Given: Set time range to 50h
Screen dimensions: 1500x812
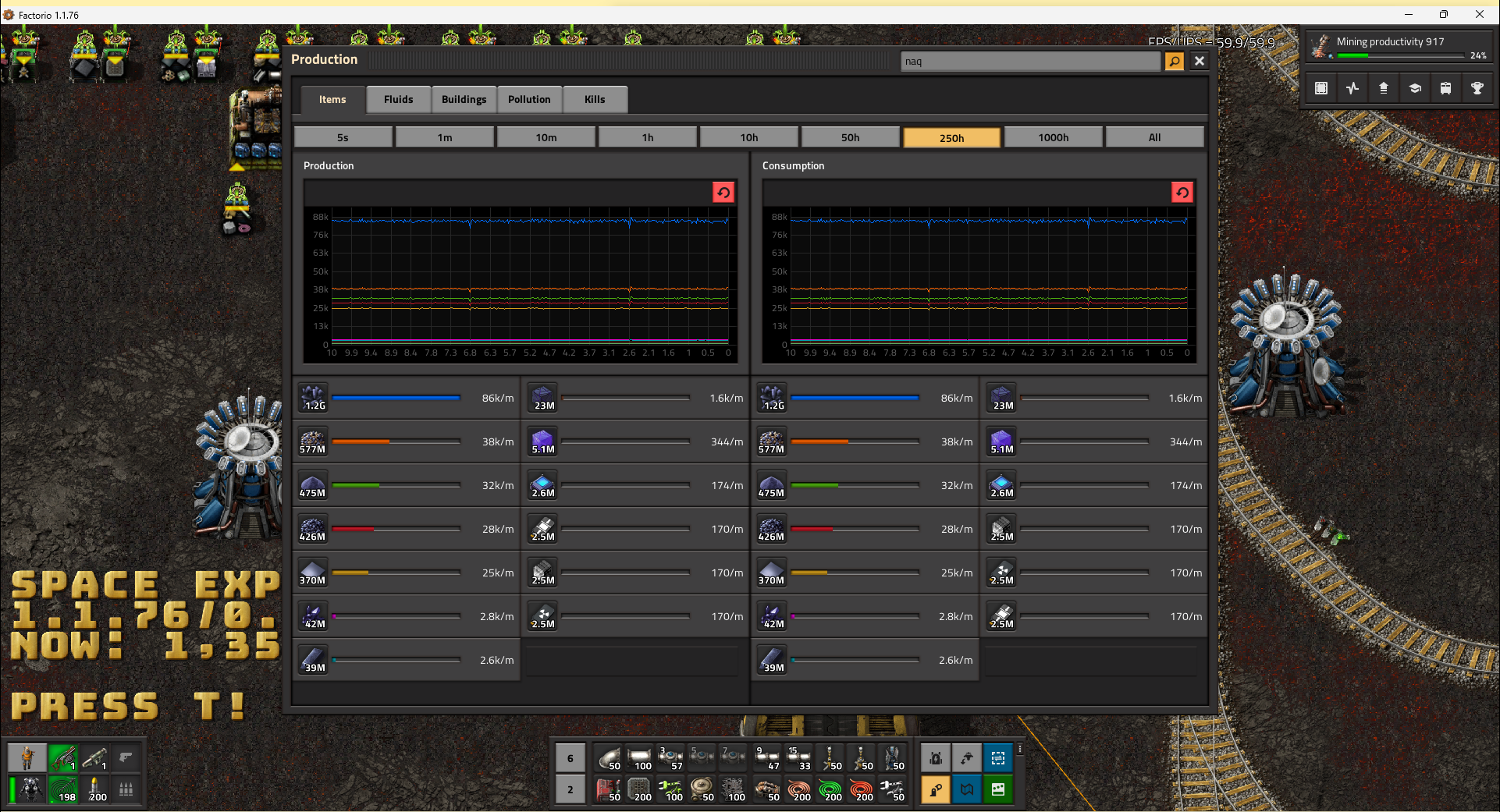Looking at the screenshot, I should tap(851, 137).
